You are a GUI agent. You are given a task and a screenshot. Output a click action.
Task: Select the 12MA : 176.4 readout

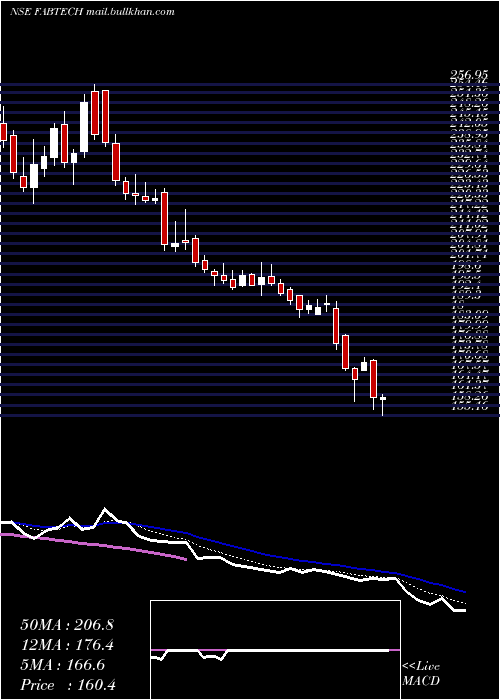tap(67, 645)
